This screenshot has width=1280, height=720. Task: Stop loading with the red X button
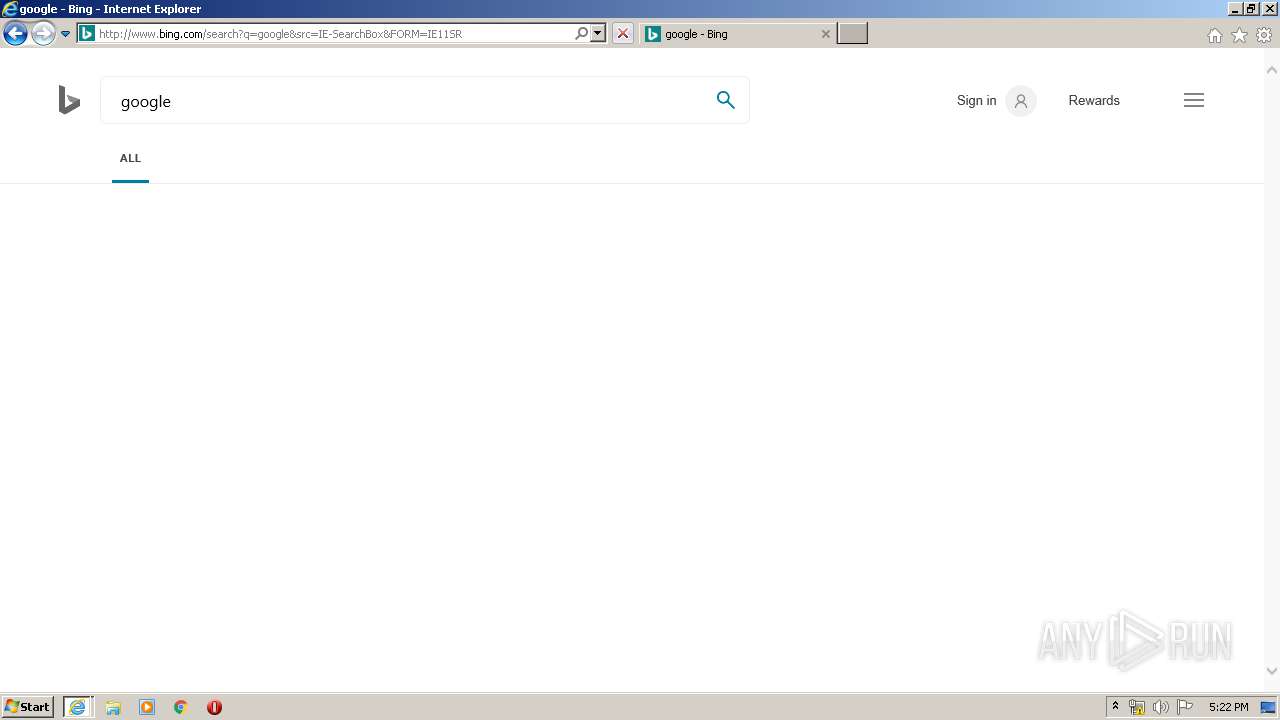[x=622, y=33]
